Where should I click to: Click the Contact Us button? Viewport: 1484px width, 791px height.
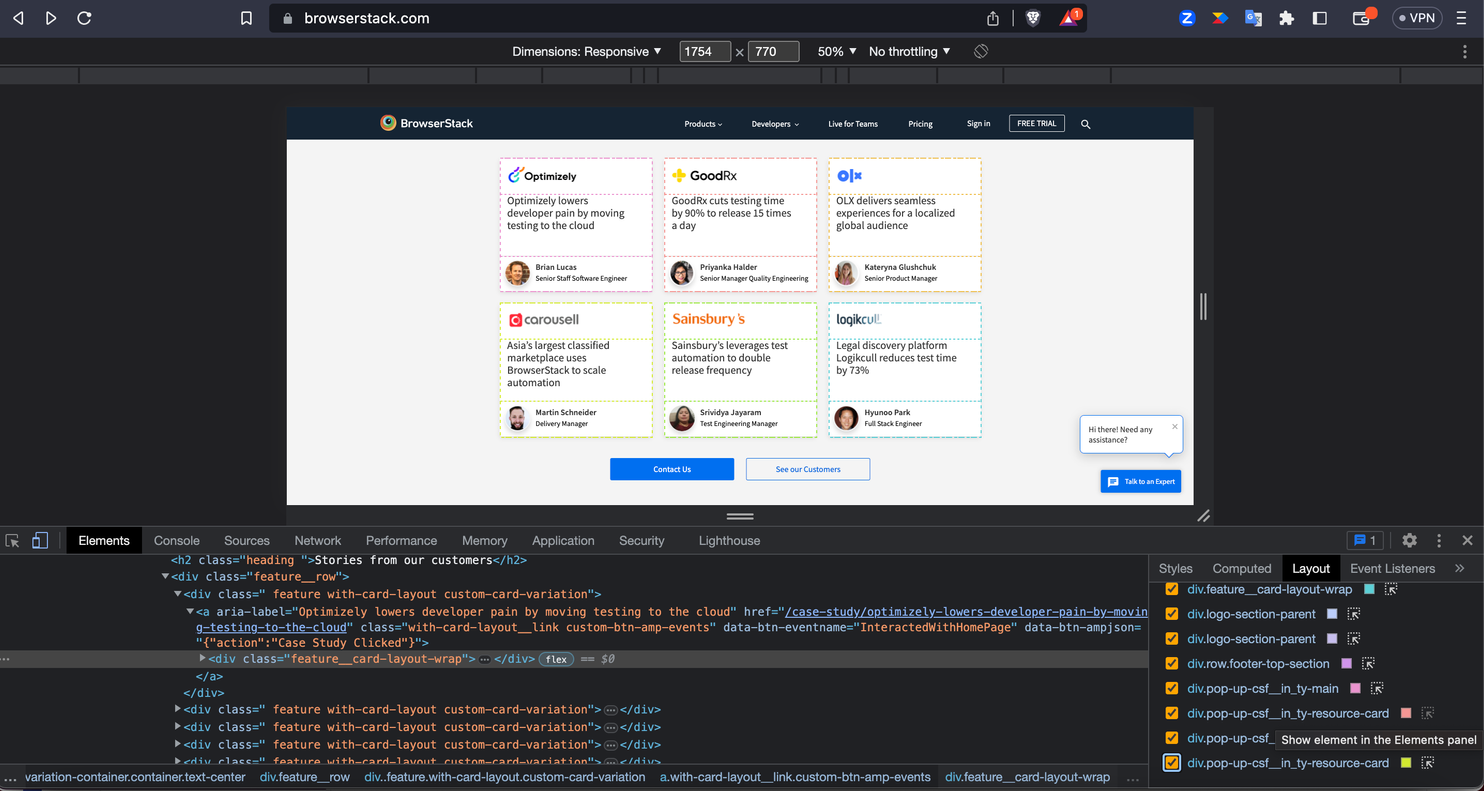672,469
